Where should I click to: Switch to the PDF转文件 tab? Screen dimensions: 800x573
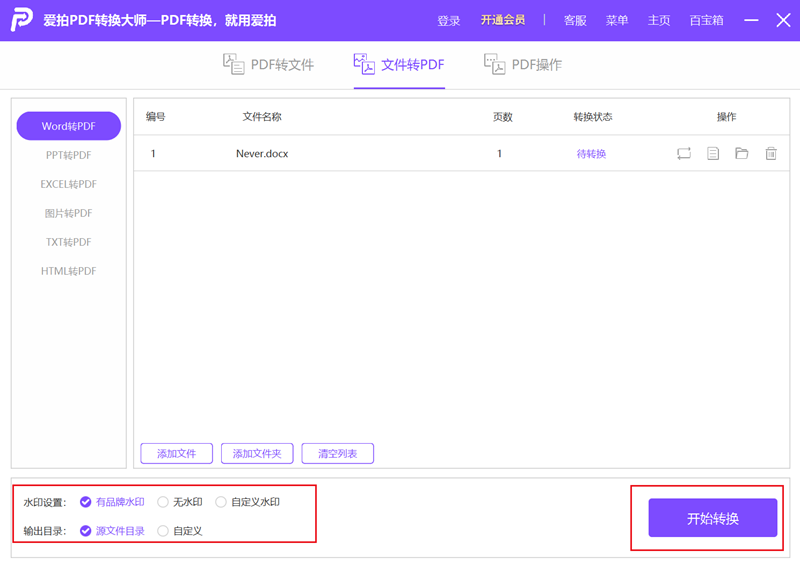pyautogui.click(x=268, y=65)
